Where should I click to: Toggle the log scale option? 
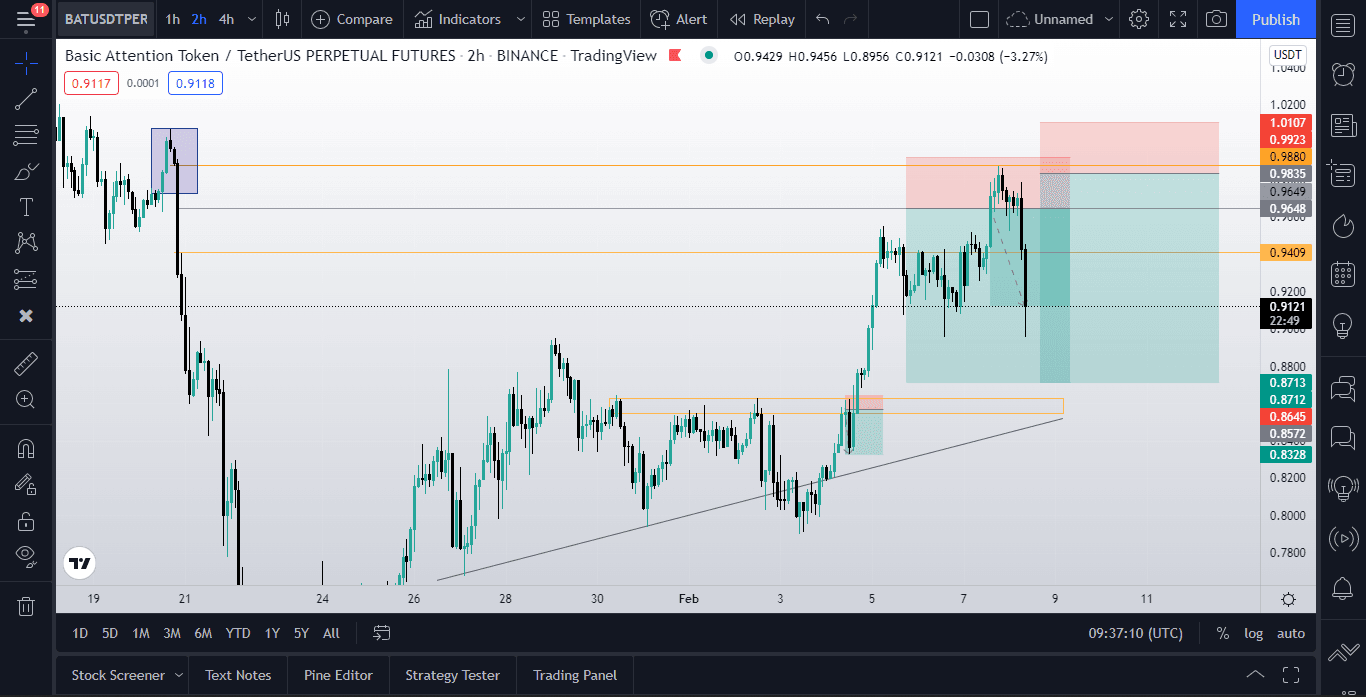tap(1253, 633)
